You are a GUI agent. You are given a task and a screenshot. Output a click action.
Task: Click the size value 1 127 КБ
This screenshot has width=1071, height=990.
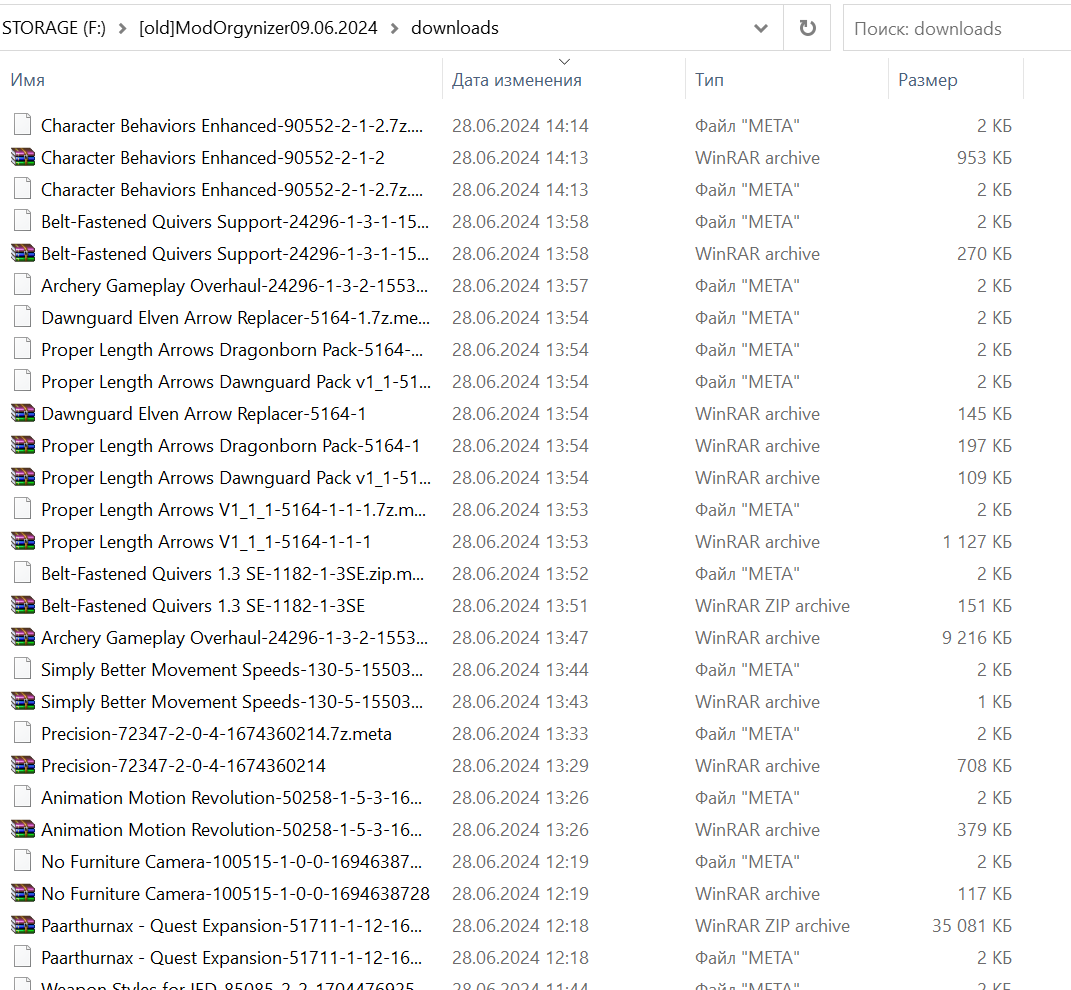(977, 542)
